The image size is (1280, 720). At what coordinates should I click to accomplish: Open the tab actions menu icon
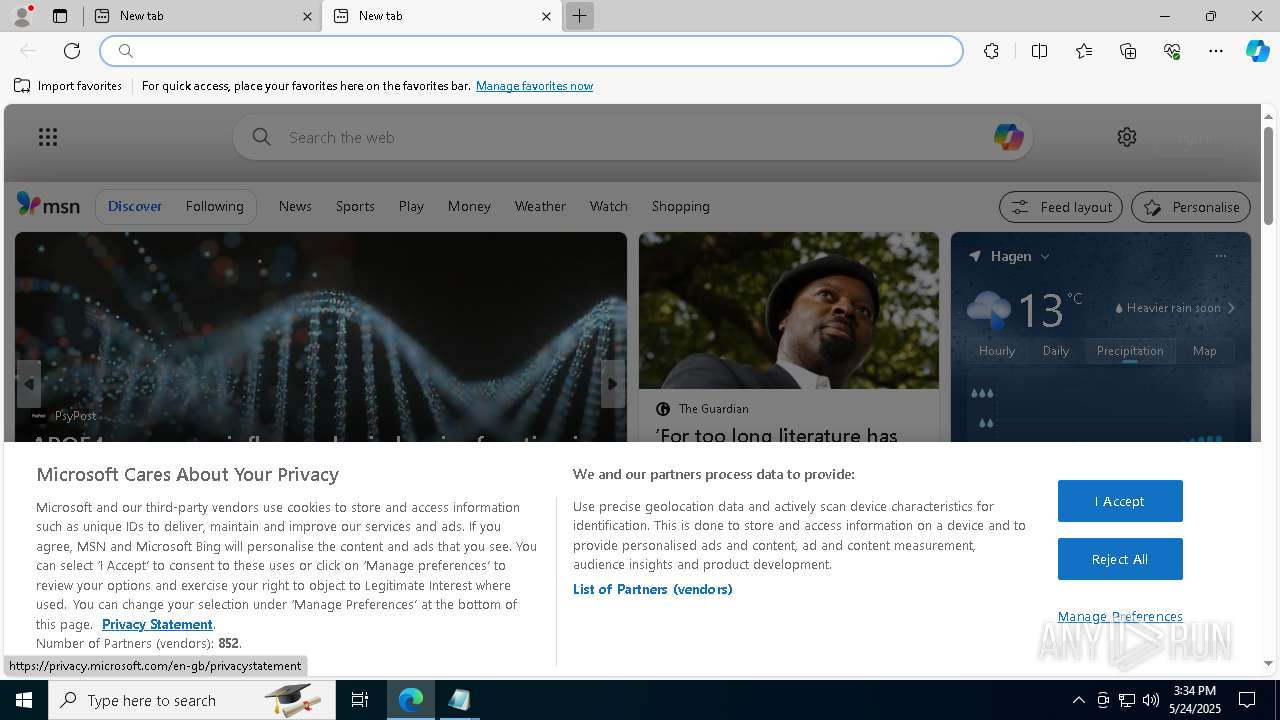pyautogui.click(x=60, y=16)
